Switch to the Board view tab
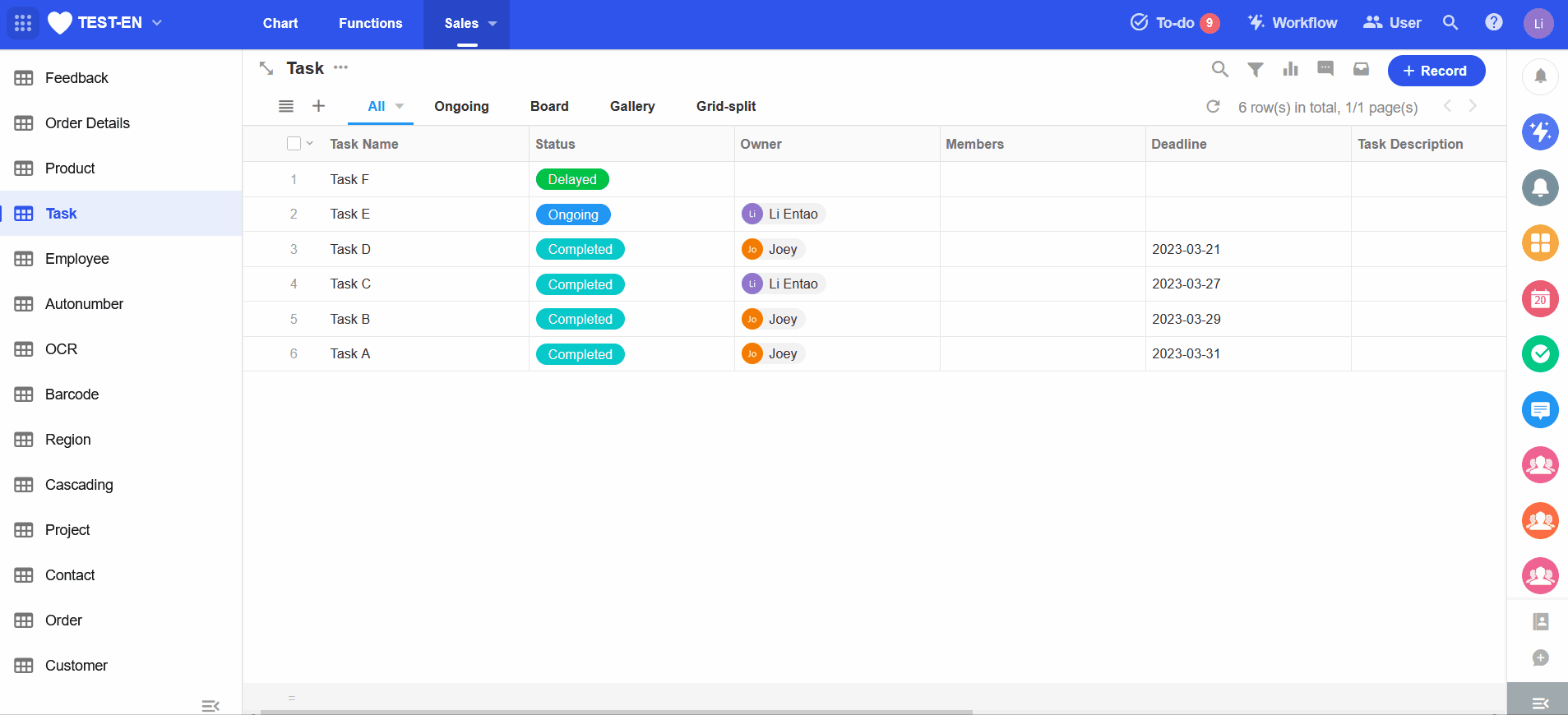Image resolution: width=1568 pixels, height=715 pixels. (549, 107)
